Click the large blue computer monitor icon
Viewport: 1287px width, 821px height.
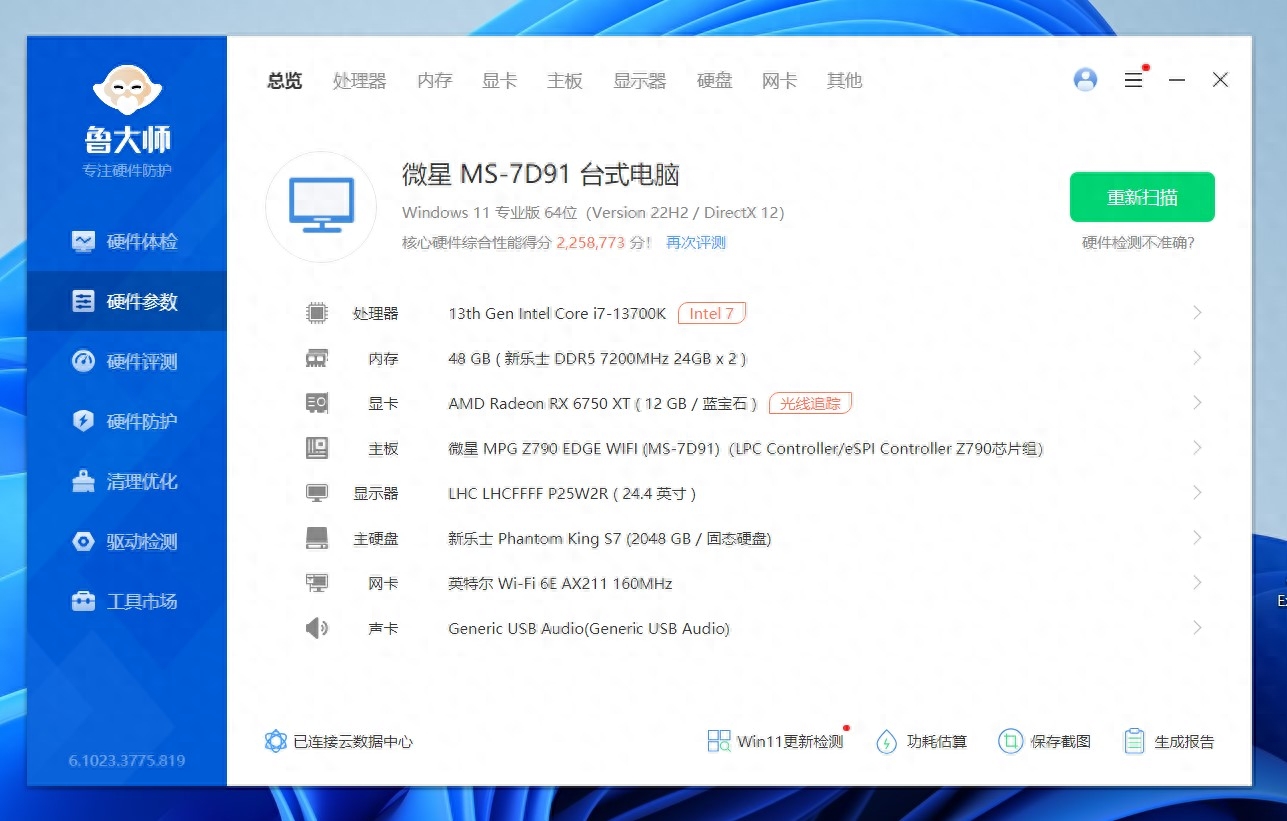[321, 207]
